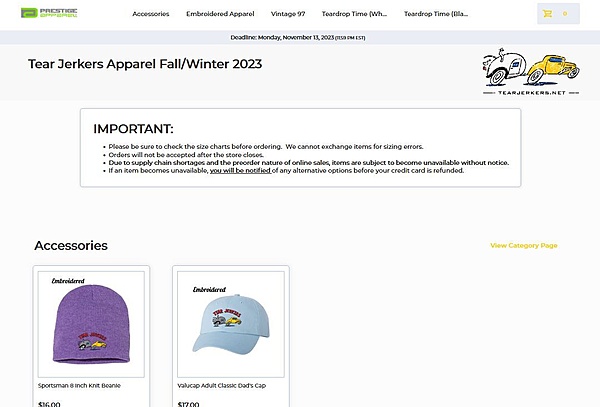Select the Teardrop Time (Bla... navigation item
Image resolution: width=600 pixels, height=407 pixels.
(436, 14)
